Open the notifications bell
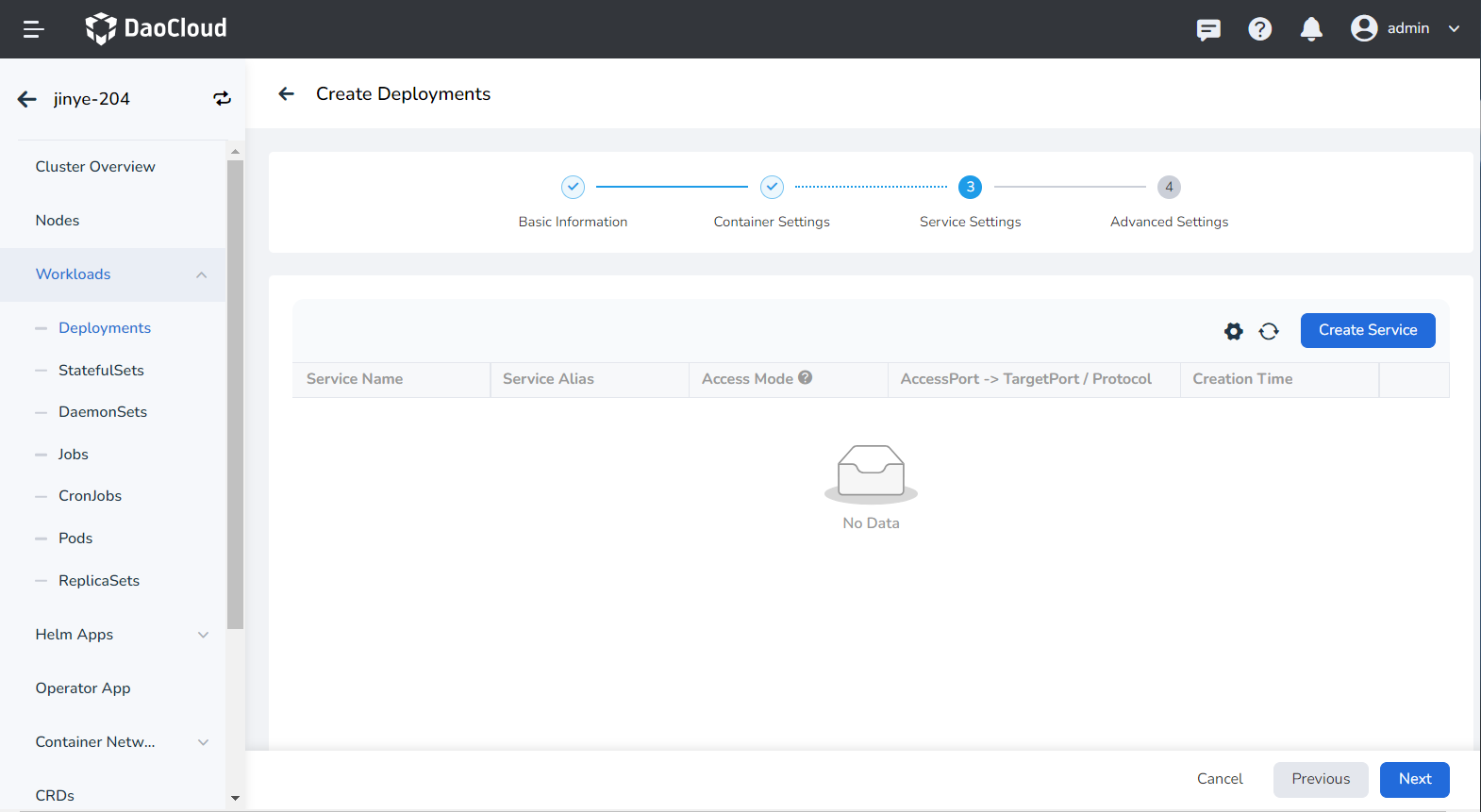Screen dimensions: 1481x812 click(x=1310, y=29)
